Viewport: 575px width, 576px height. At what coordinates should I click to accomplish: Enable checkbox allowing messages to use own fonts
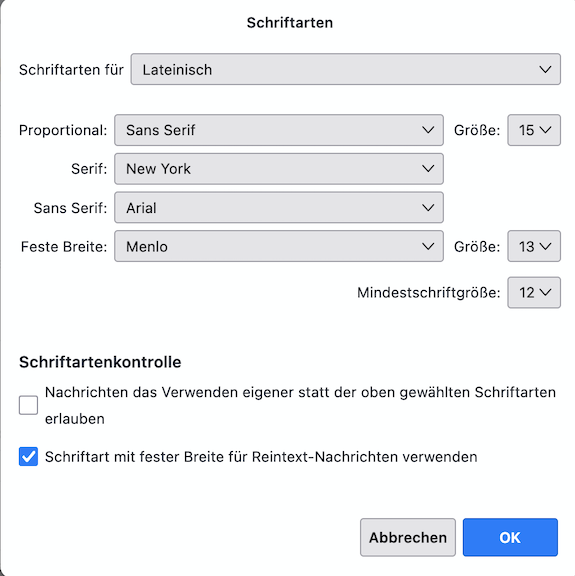pos(28,405)
